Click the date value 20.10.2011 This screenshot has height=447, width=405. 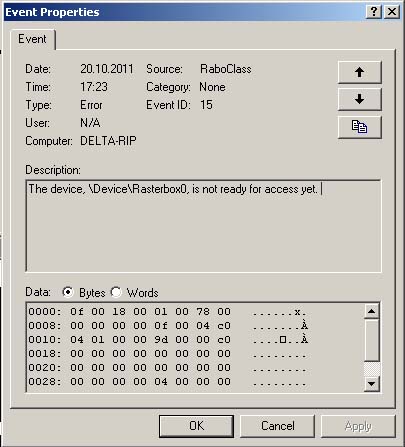(107, 69)
